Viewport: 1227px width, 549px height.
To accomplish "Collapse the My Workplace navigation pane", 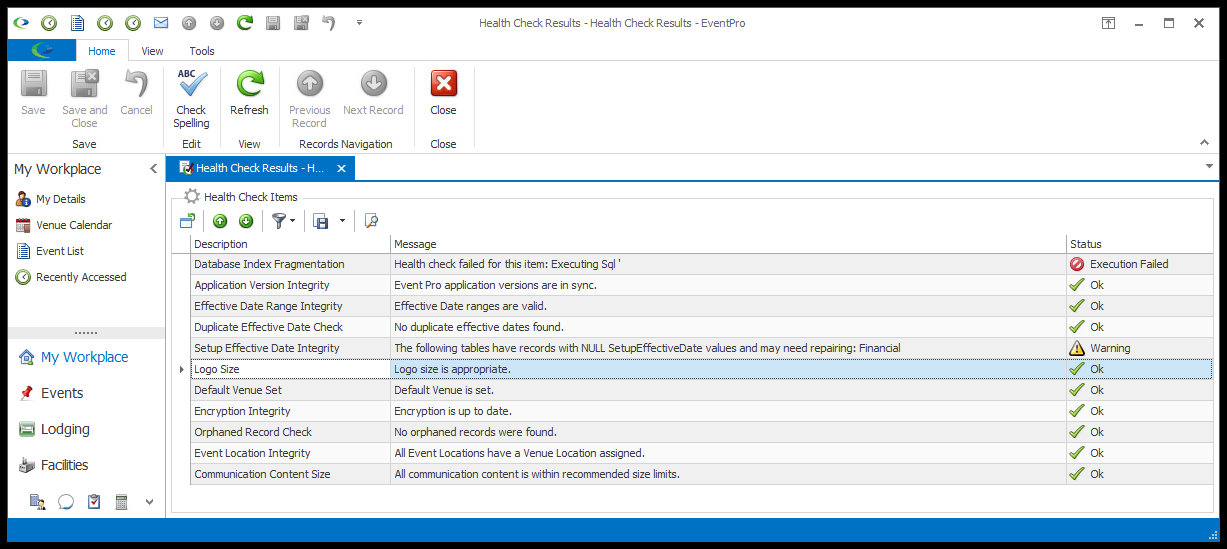I will 153,169.
